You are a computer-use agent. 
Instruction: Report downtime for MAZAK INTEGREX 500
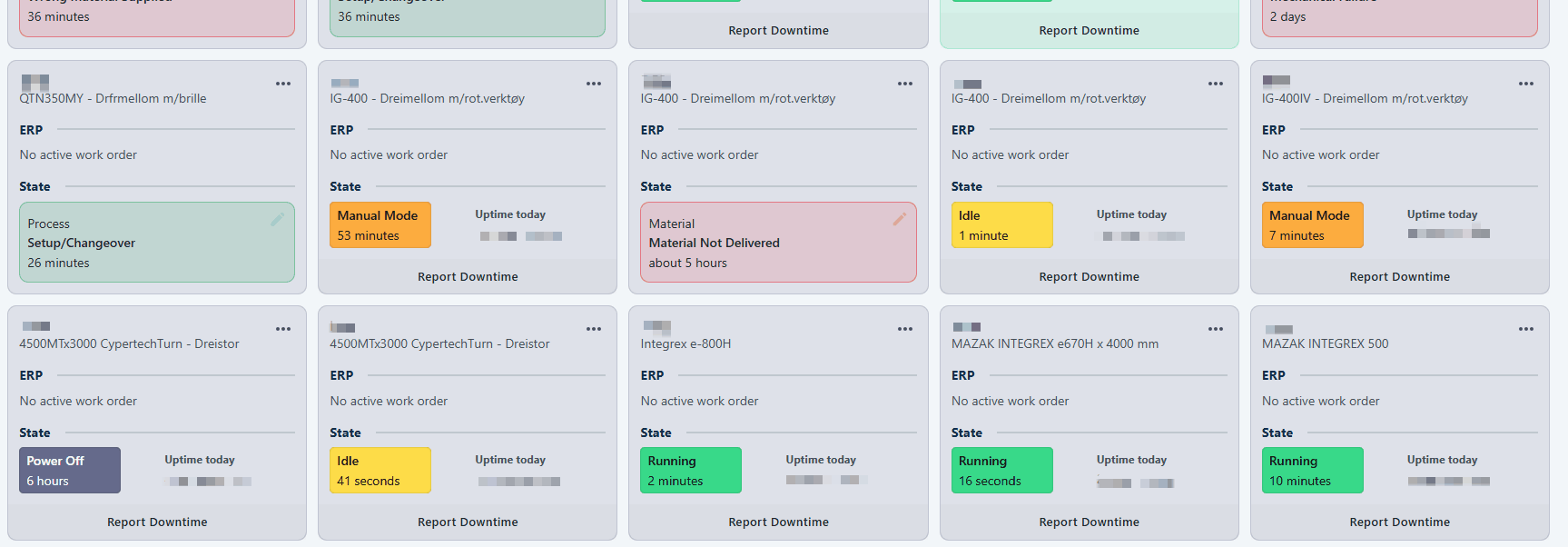click(1399, 522)
